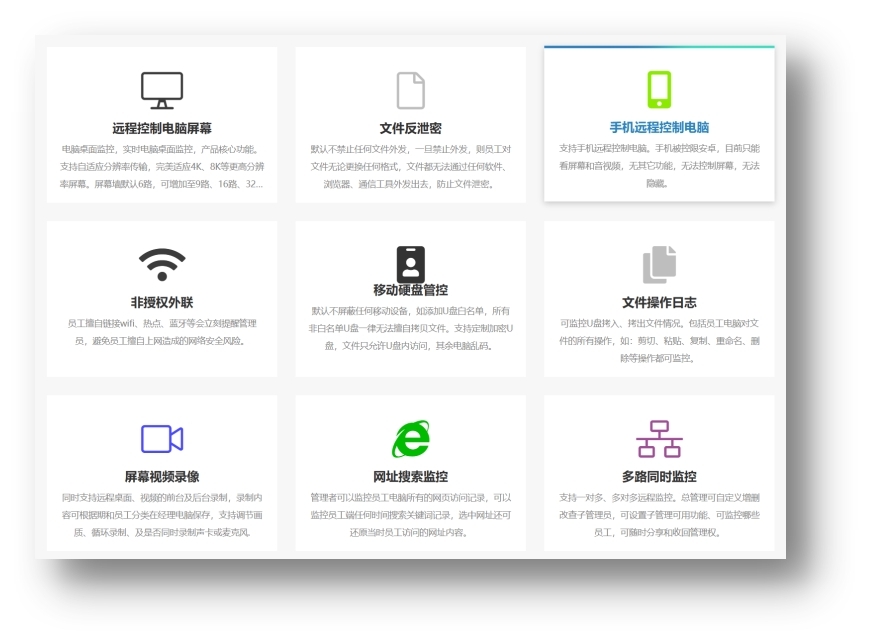Click the 文件操作日志 title

(x=659, y=302)
